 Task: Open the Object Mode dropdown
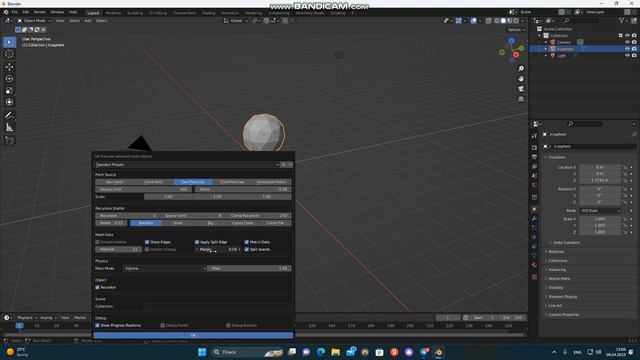click(34, 20)
